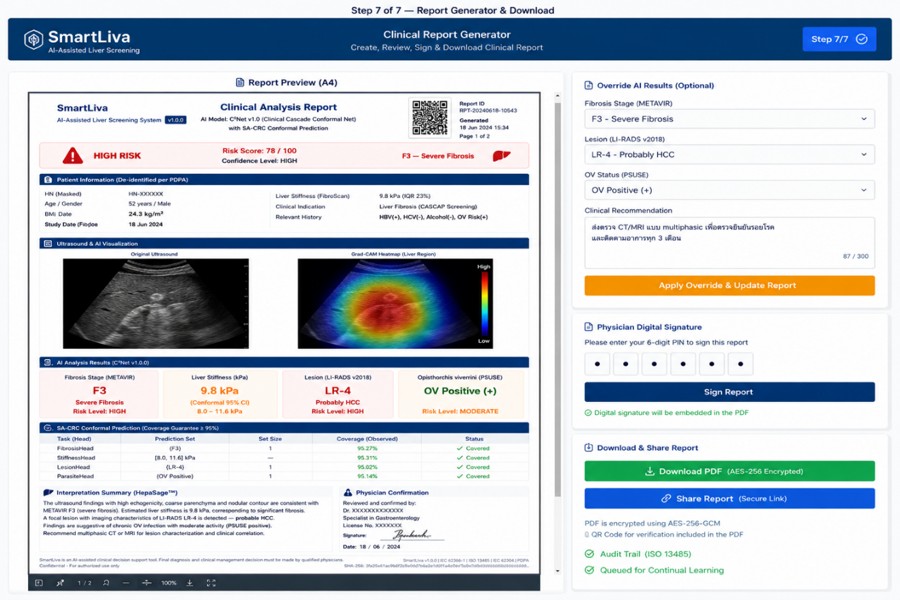
Task: Click the third PIN digit box
Action: 654,364
